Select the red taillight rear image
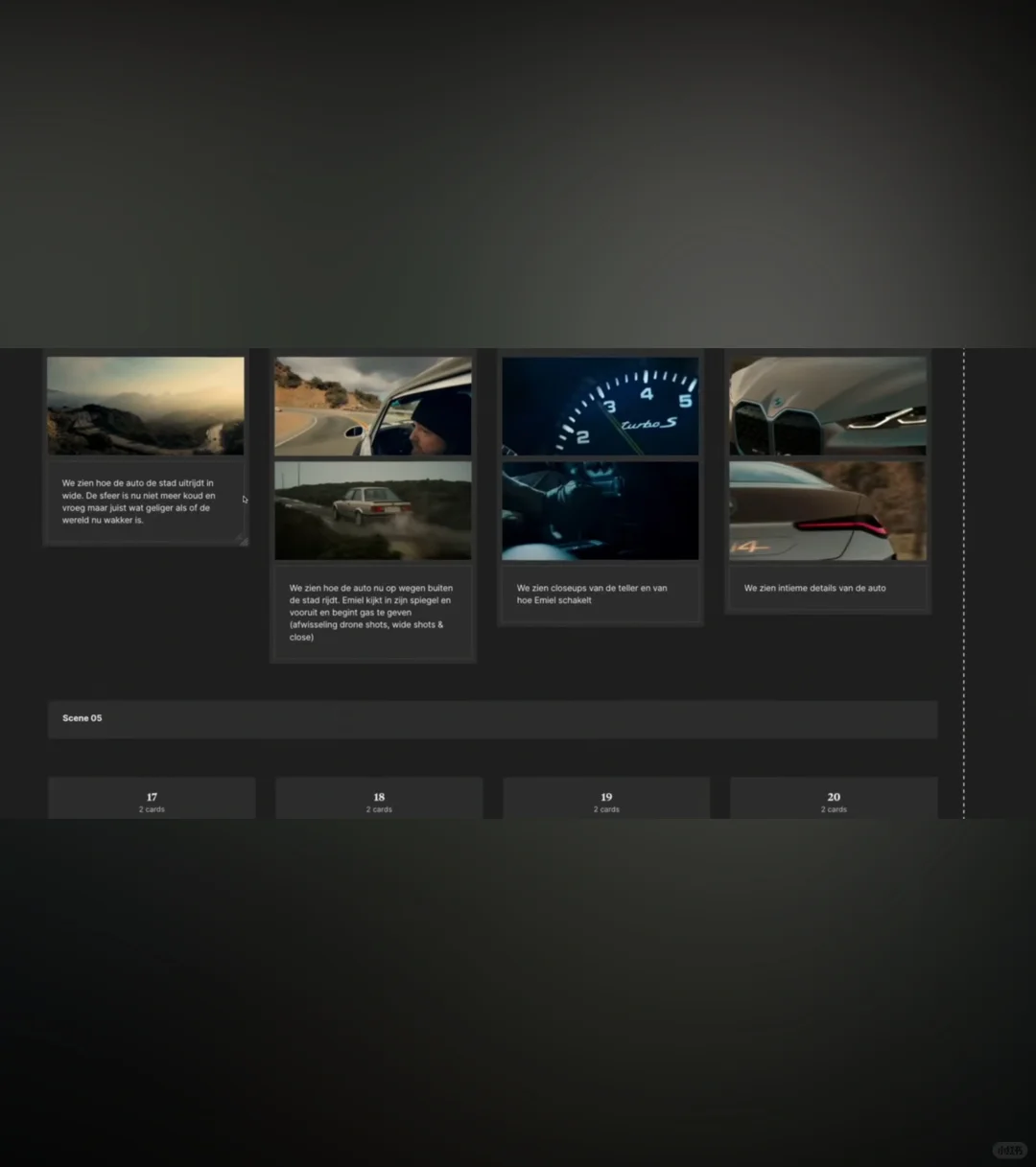Screen dimensions: 1036x1167 828,510
